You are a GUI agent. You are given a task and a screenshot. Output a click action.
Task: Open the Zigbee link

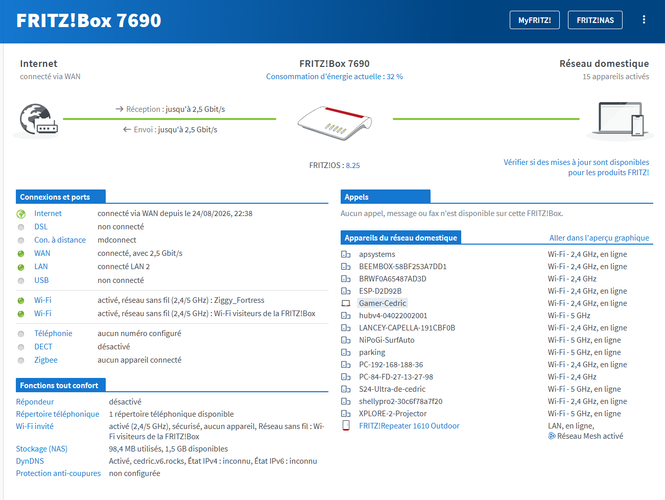(46, 360)
